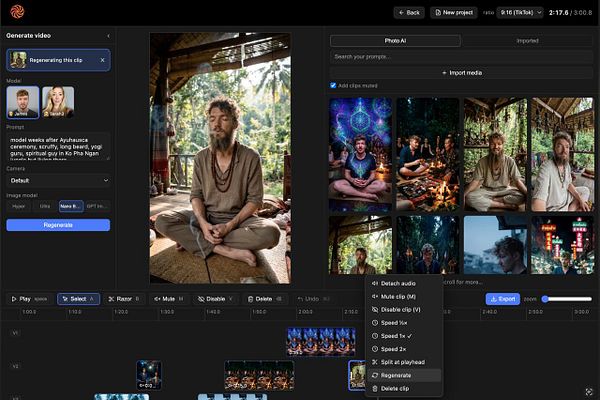The image size is (600, 400).
Task: Close the 'Regenerating this clip' banner
Action: 102,60
